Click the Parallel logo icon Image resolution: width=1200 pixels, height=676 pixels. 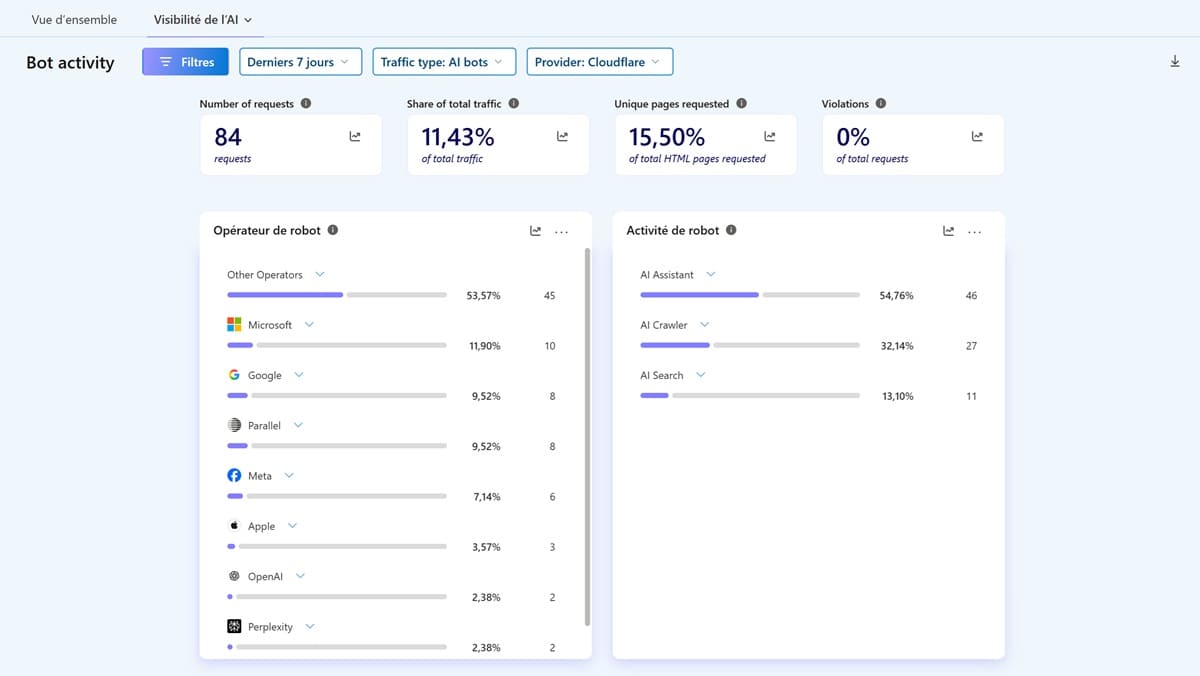(234, 425)
